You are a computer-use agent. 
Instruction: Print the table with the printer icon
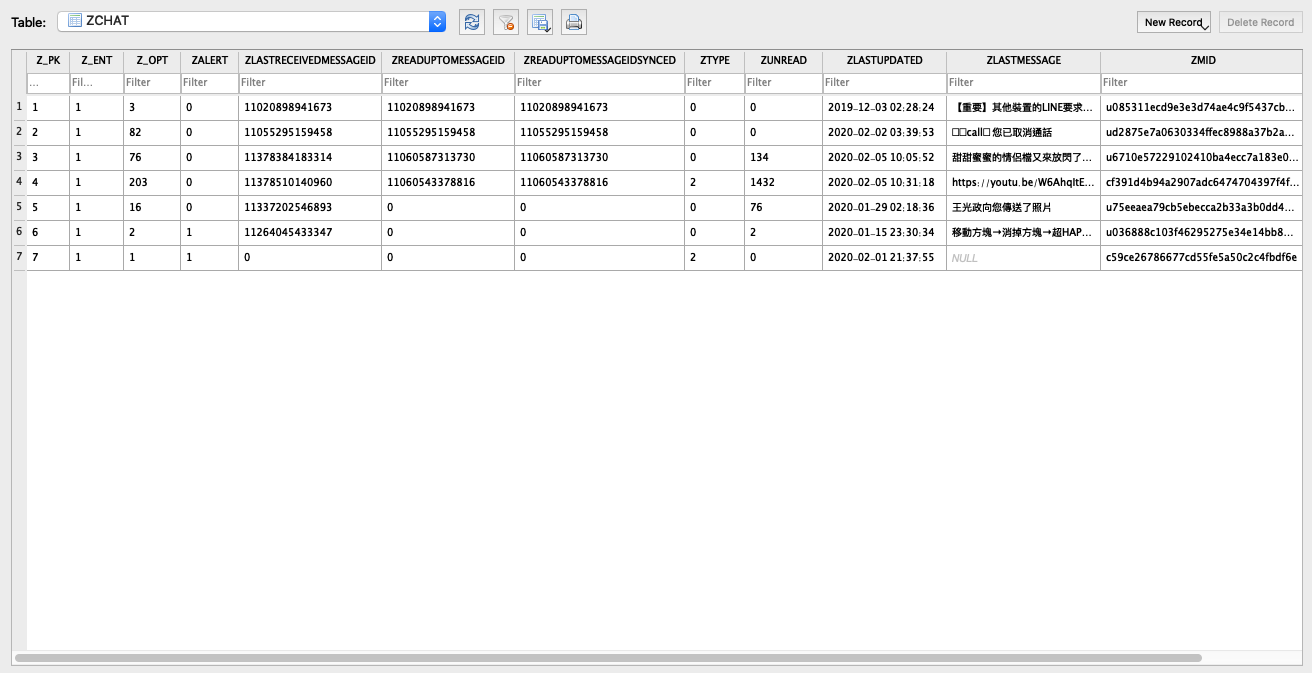[x=574, y=22]
